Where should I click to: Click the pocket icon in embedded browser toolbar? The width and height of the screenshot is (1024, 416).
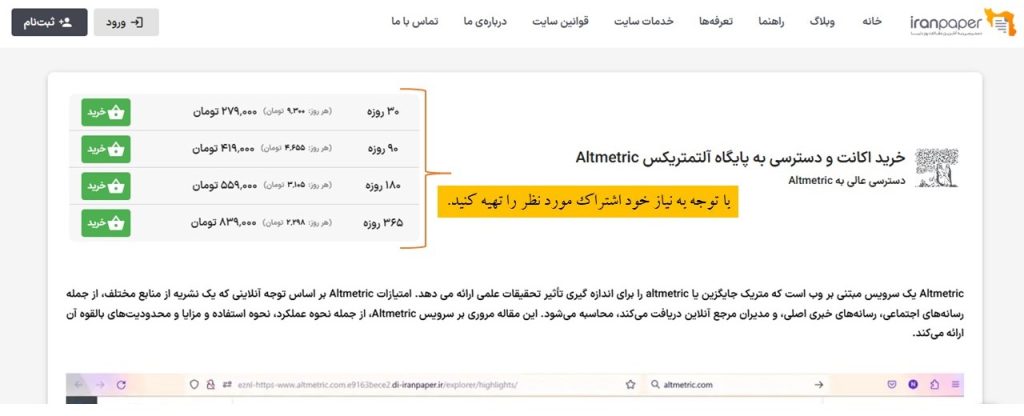[x=891, y=385]
